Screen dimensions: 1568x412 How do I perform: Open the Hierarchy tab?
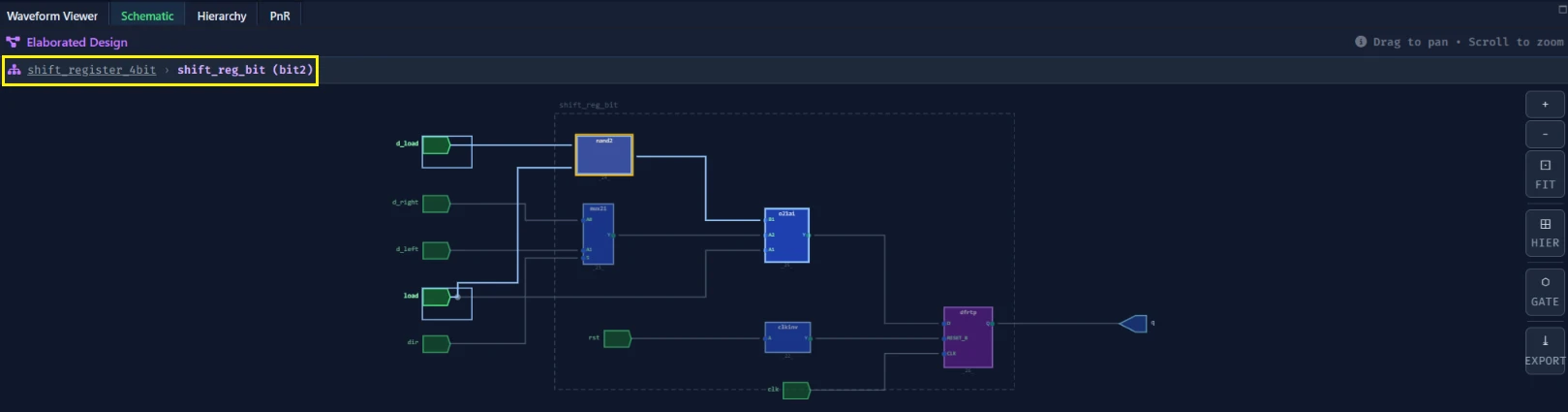(222, 16)
